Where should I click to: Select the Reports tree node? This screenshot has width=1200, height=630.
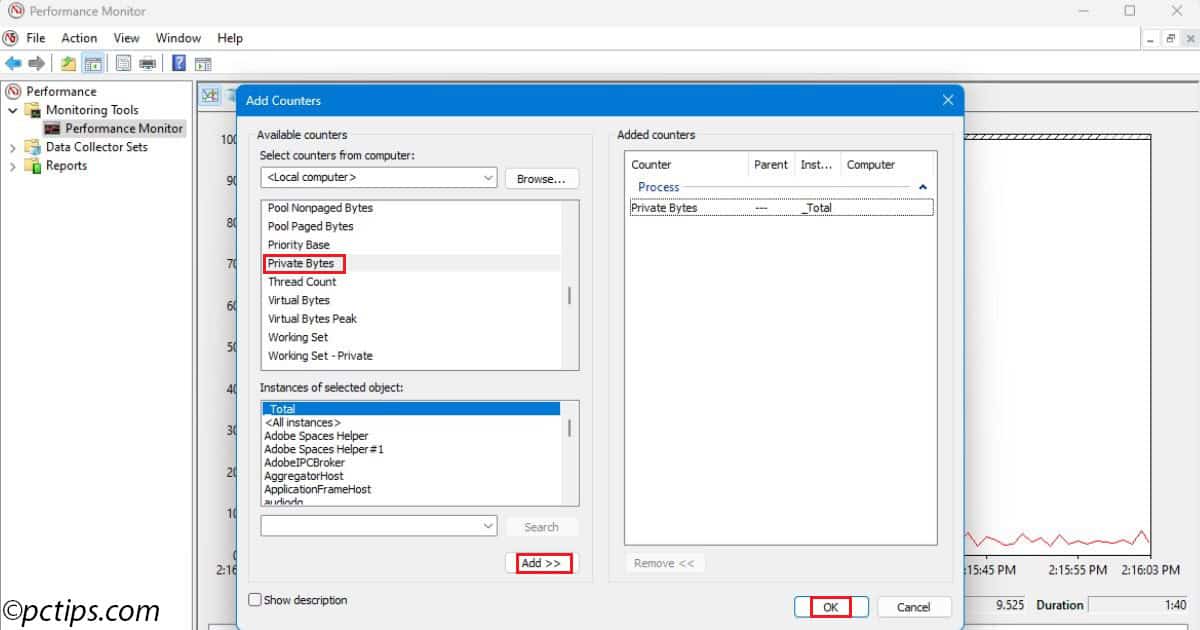tap(66, 166)
